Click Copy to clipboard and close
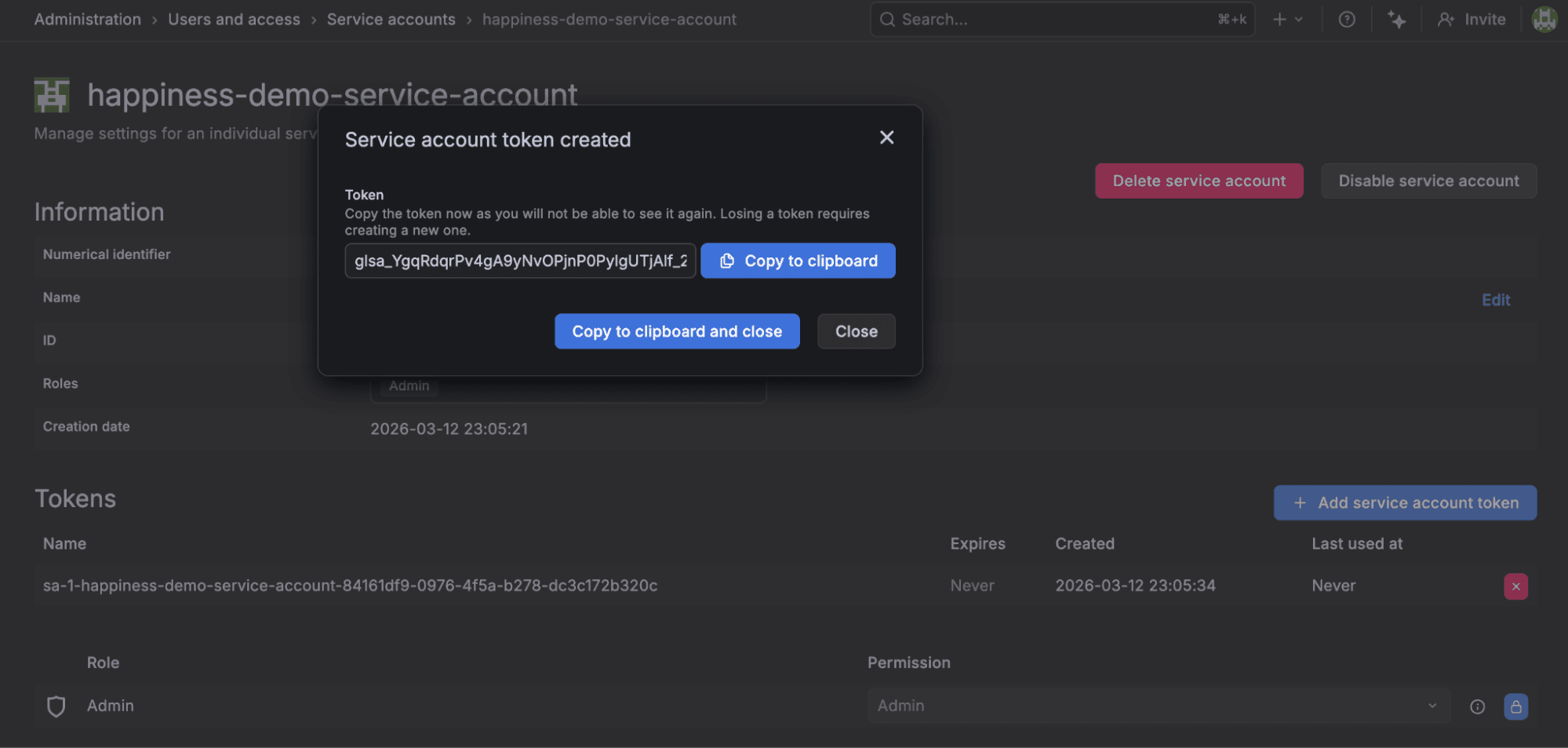 coord(676,330)
